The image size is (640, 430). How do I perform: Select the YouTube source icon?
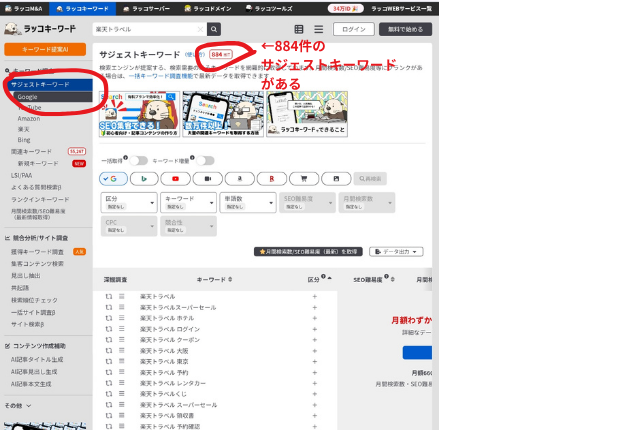coord(175,178)
